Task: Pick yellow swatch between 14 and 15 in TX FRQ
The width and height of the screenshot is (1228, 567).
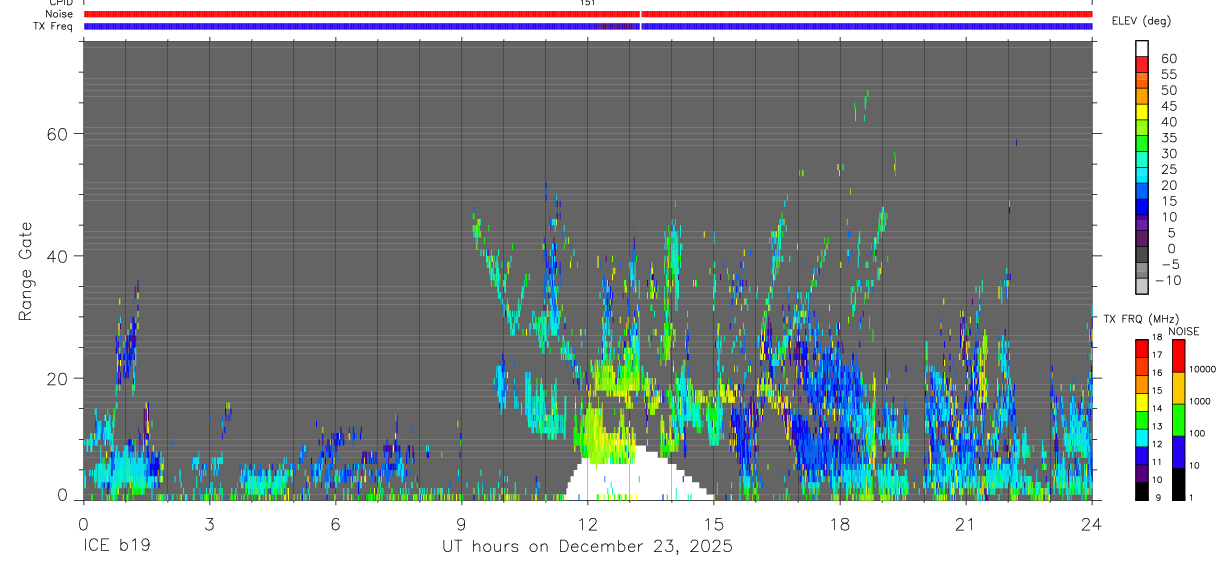Action: pos(1142,401)
